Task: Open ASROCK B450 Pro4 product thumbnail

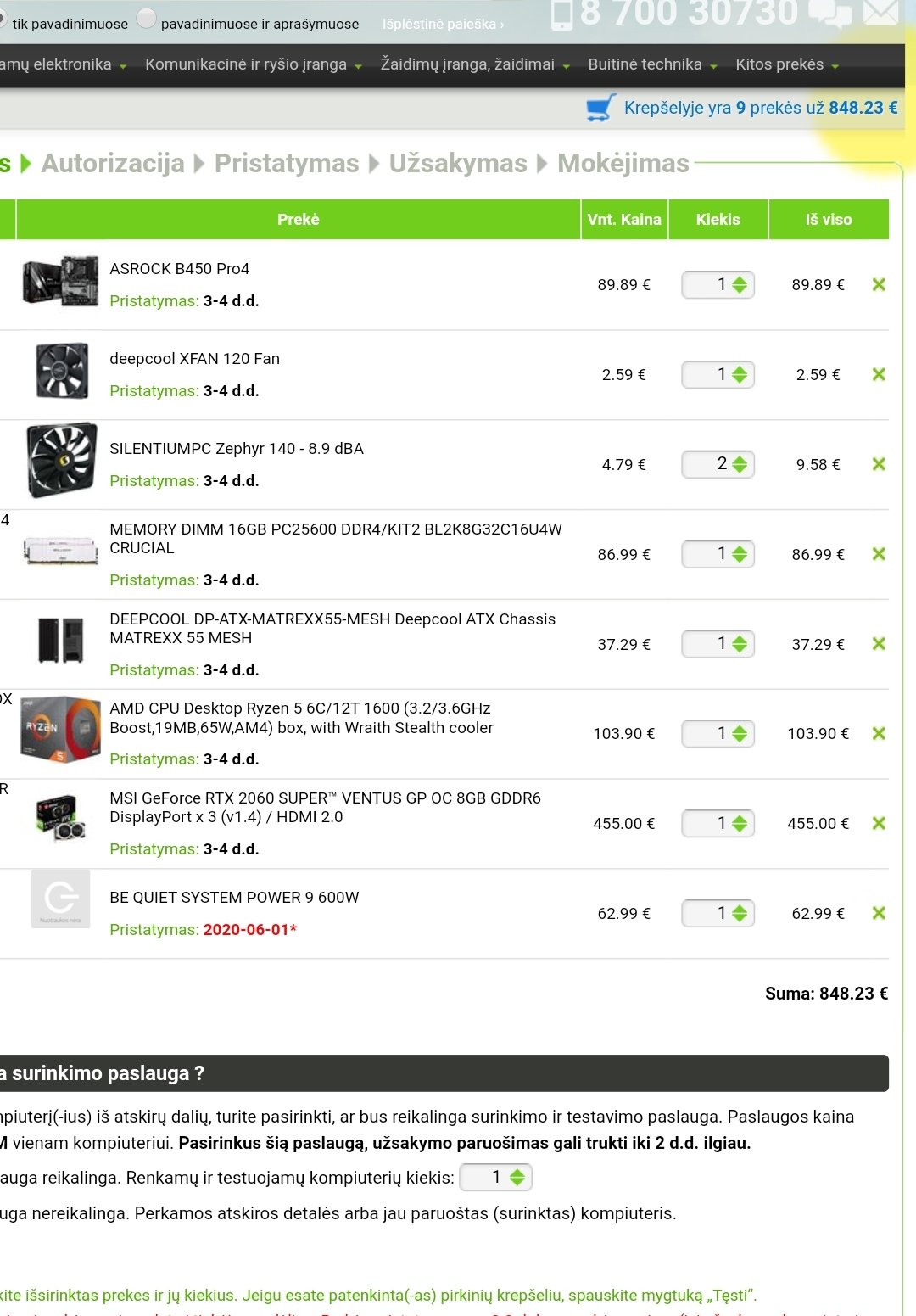Action: pos(60,280)
